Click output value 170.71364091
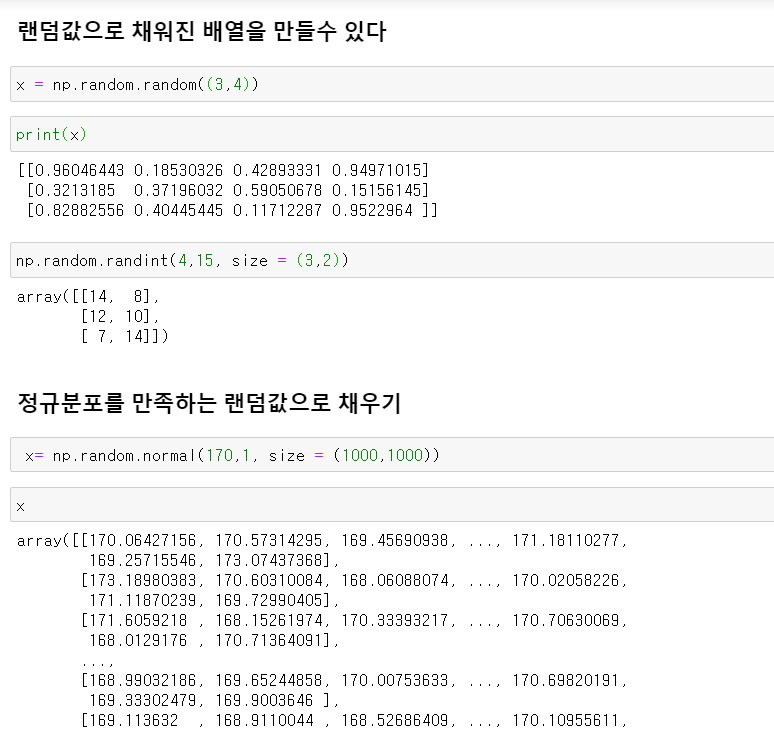 [269, 641]
